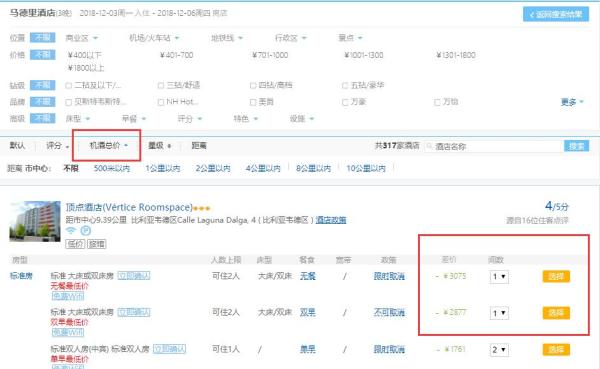Open 顶点酒店(Vertice Roomspace) hotel title
This screenshot has height=369, width=600.
(x=129, y=207)
